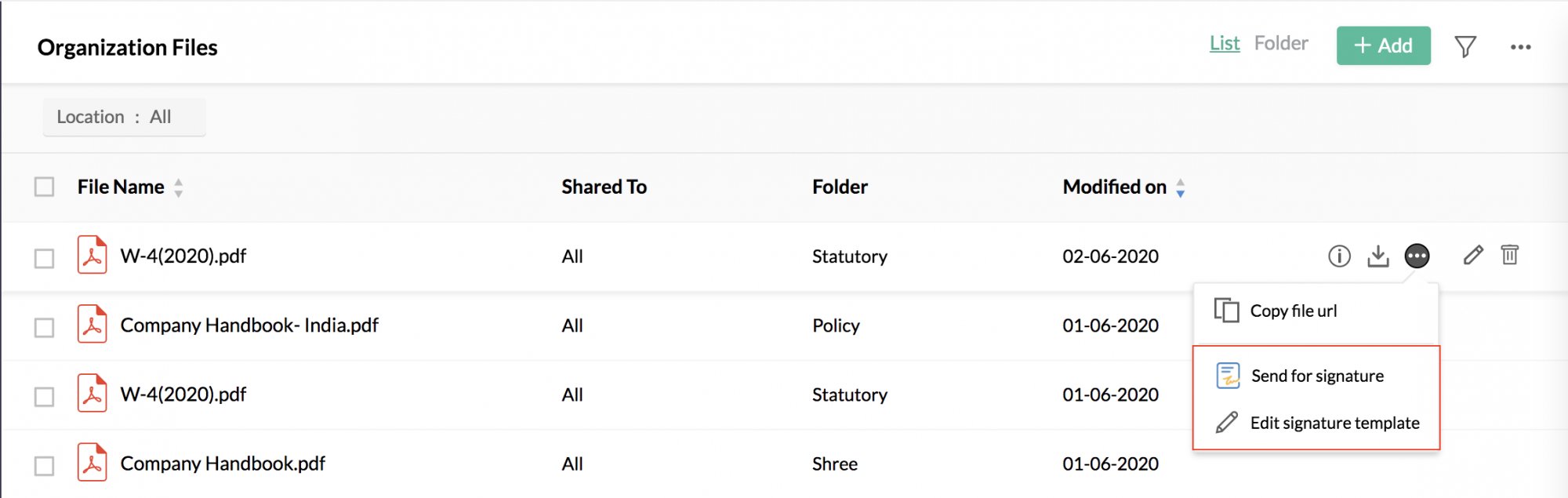Viewport: 1568px width, 498px height.
Task: Open the header three-dots more options
Action: click(1520, 47)
